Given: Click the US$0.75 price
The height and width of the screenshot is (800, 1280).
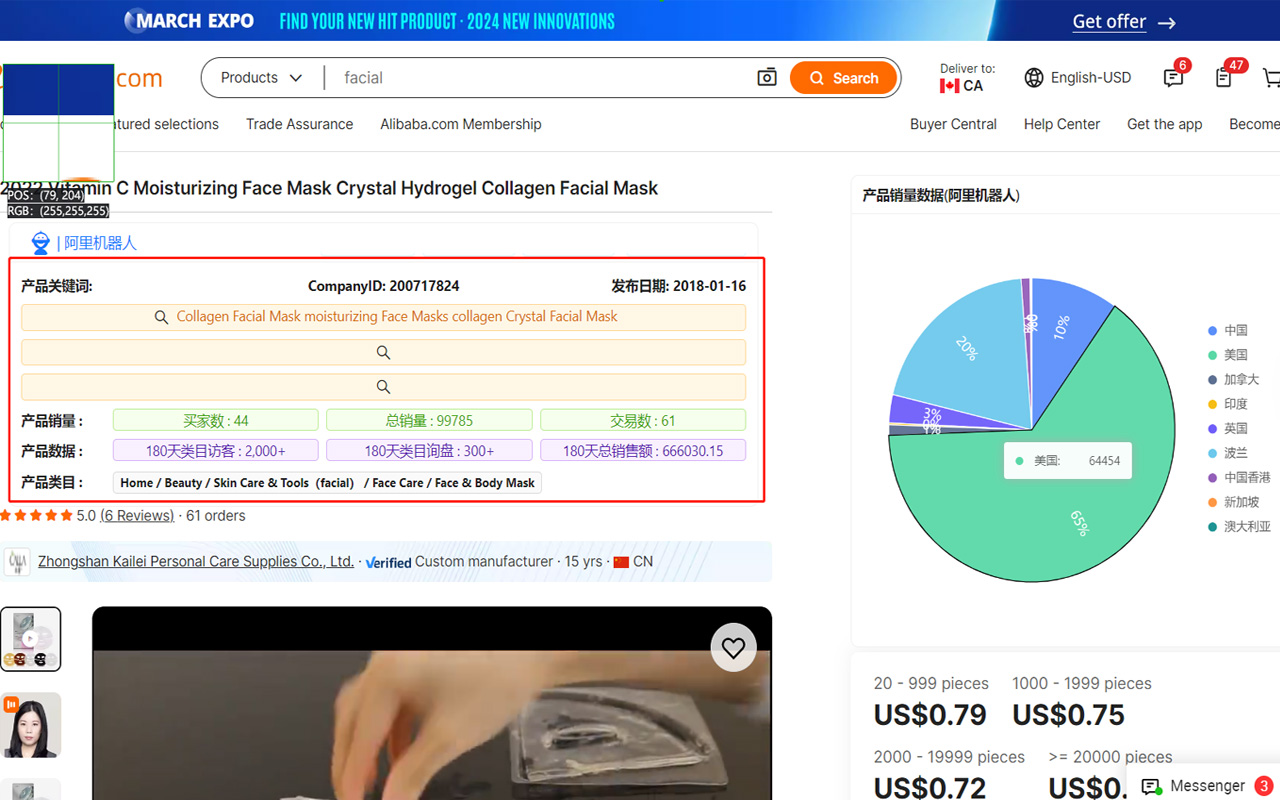Looking at the screenshot, I should (x=1068, y=715).
